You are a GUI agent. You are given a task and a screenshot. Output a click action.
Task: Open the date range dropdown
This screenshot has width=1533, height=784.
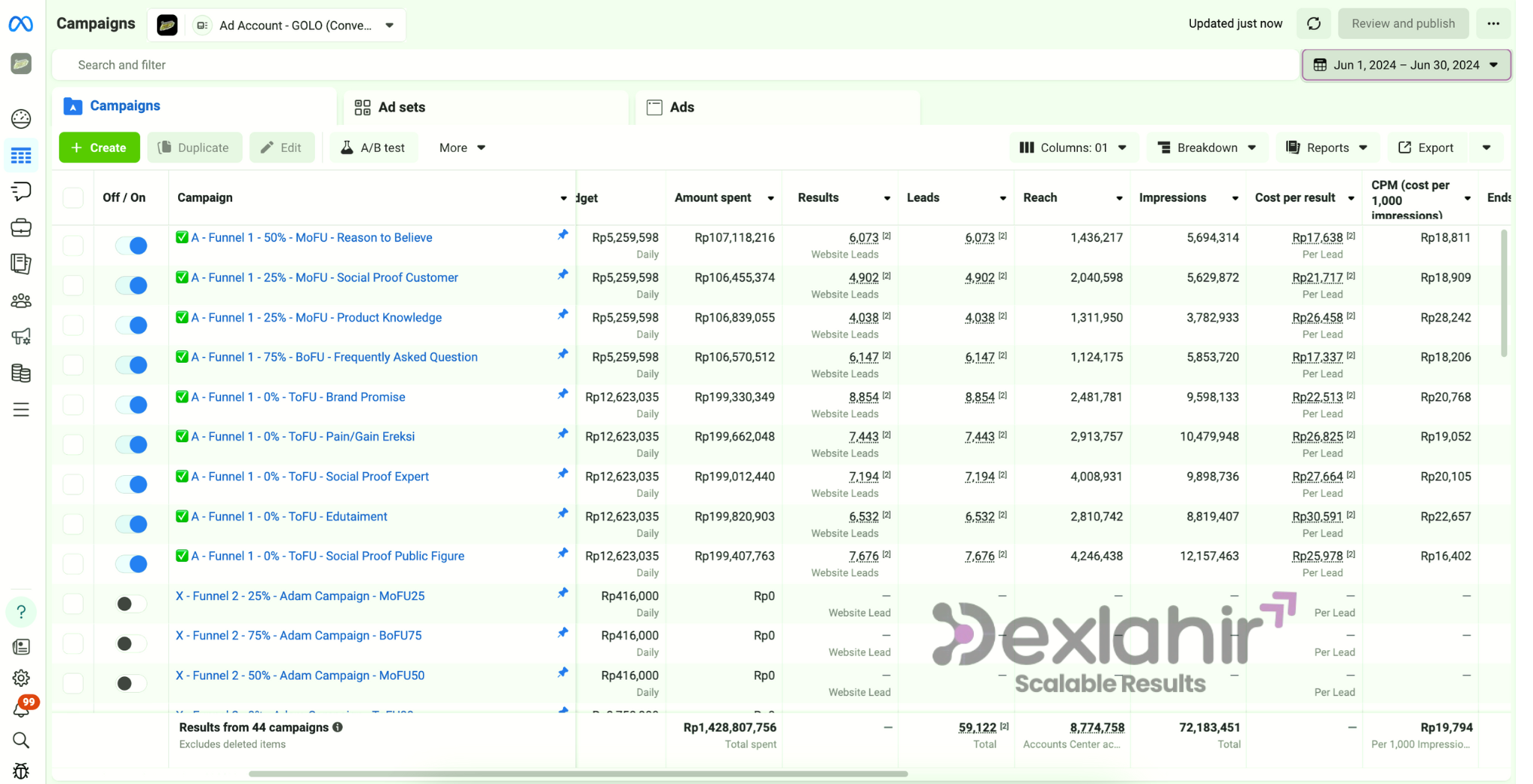coord(1406,65)
